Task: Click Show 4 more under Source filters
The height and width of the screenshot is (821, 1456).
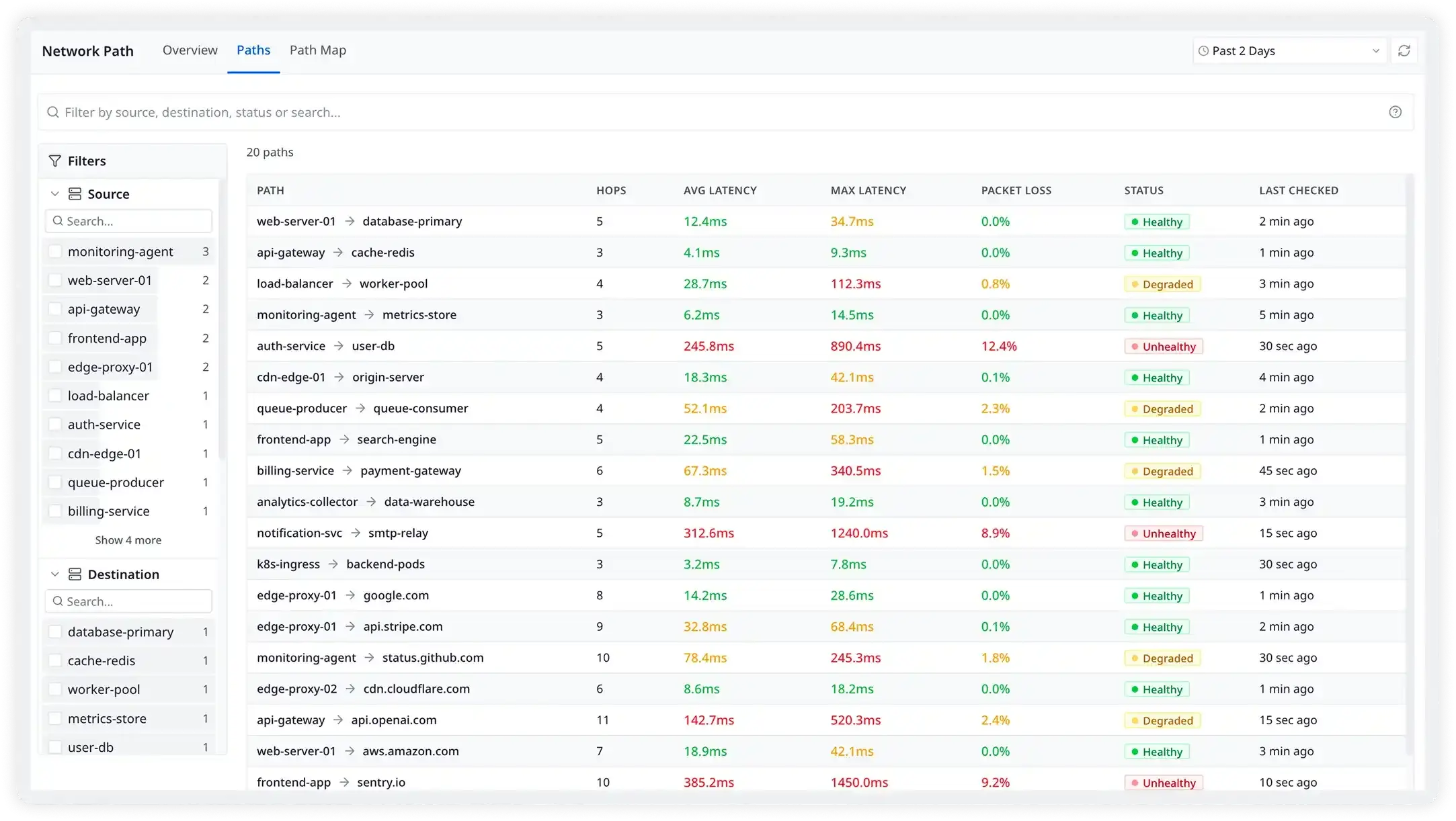Action: 128,539
